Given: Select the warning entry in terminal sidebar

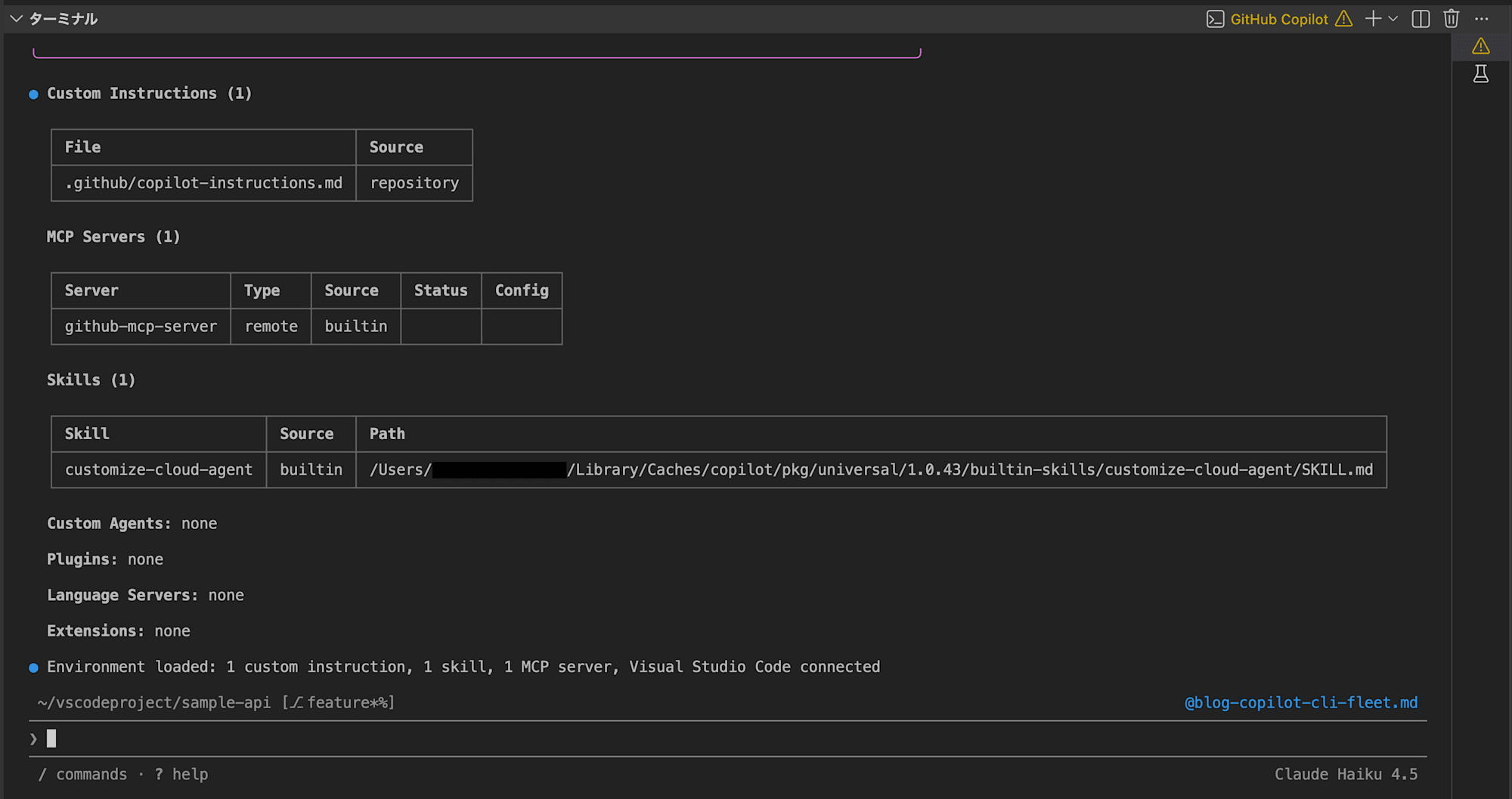Looking at the screenshot, I should (x=1481, y=47).
